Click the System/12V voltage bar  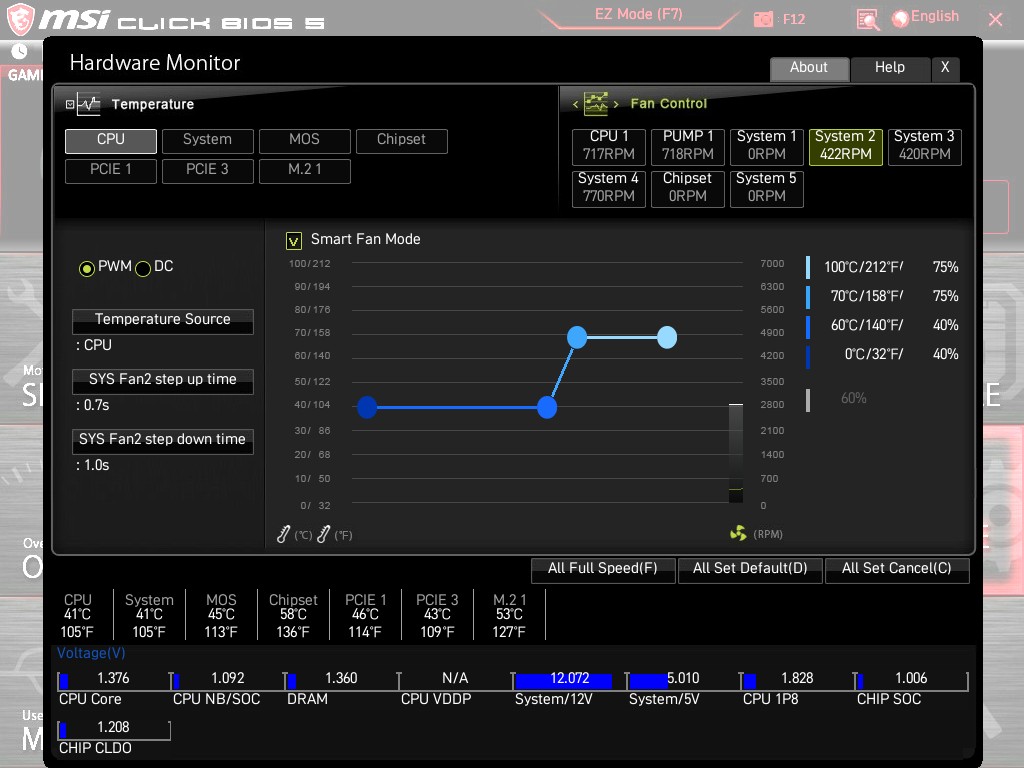[567, 681]
